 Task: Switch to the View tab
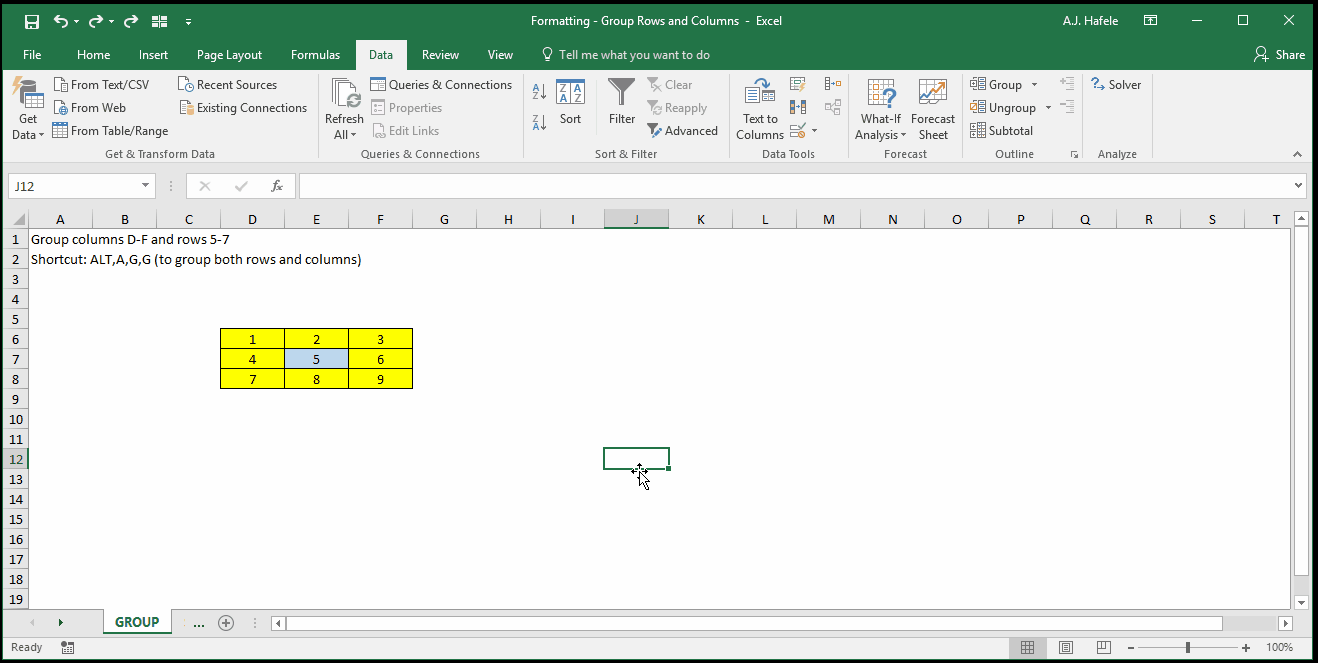[x=500, y=55]
